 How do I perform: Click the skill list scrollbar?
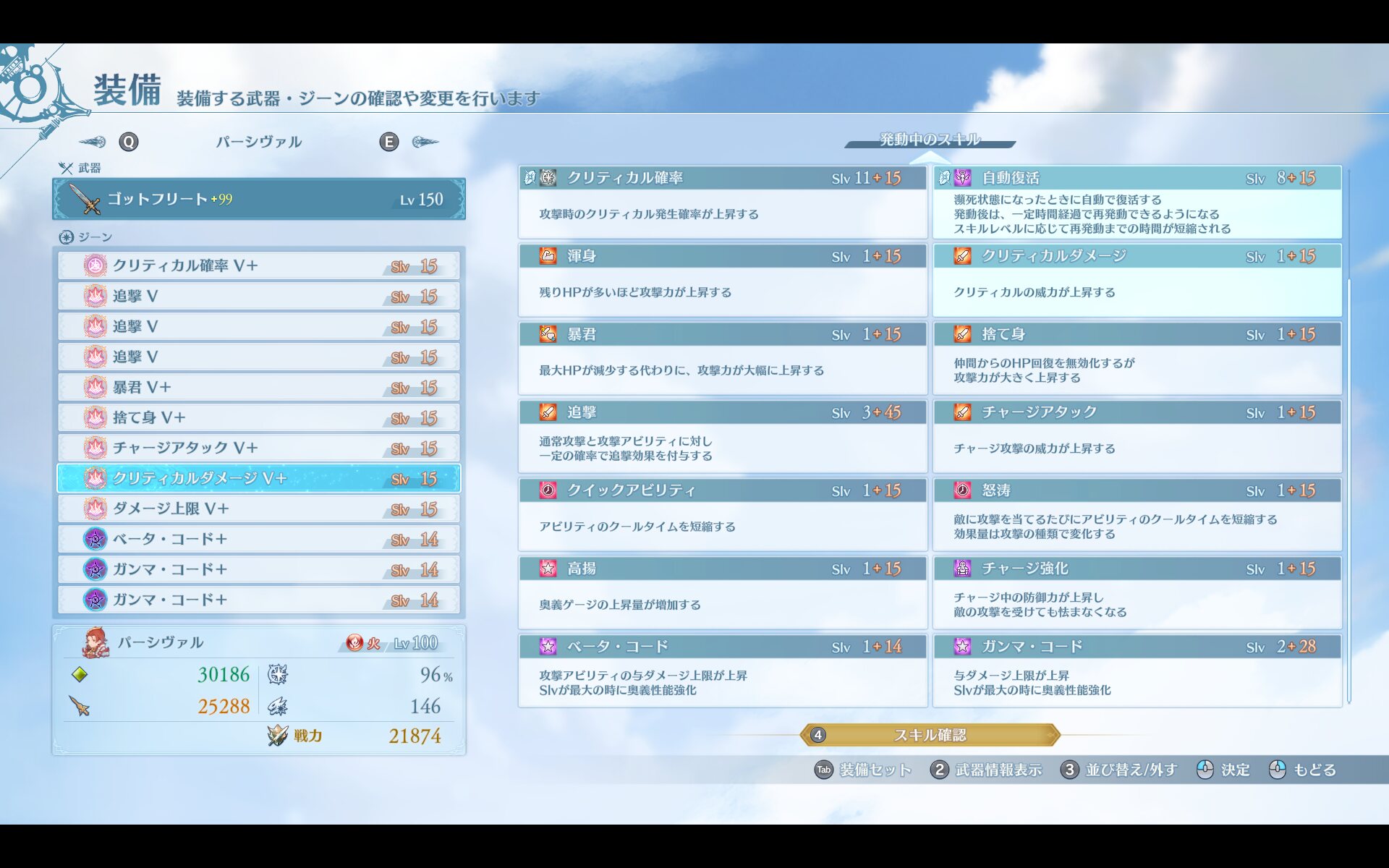click(x=1349, y=492)
